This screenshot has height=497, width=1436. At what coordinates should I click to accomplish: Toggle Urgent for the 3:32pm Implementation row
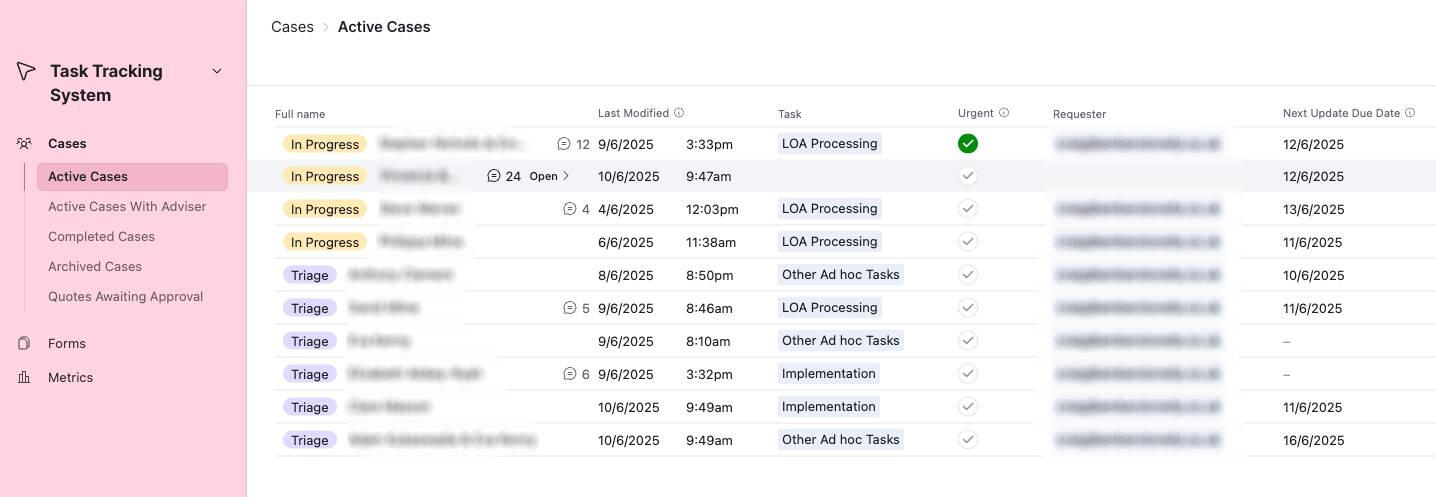(967, 374)
